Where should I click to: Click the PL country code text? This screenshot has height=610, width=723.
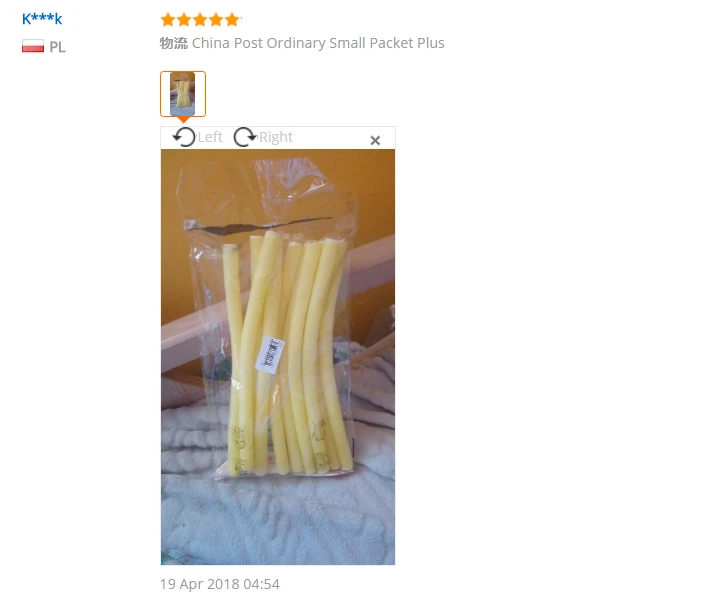click(x=58, y=47)
